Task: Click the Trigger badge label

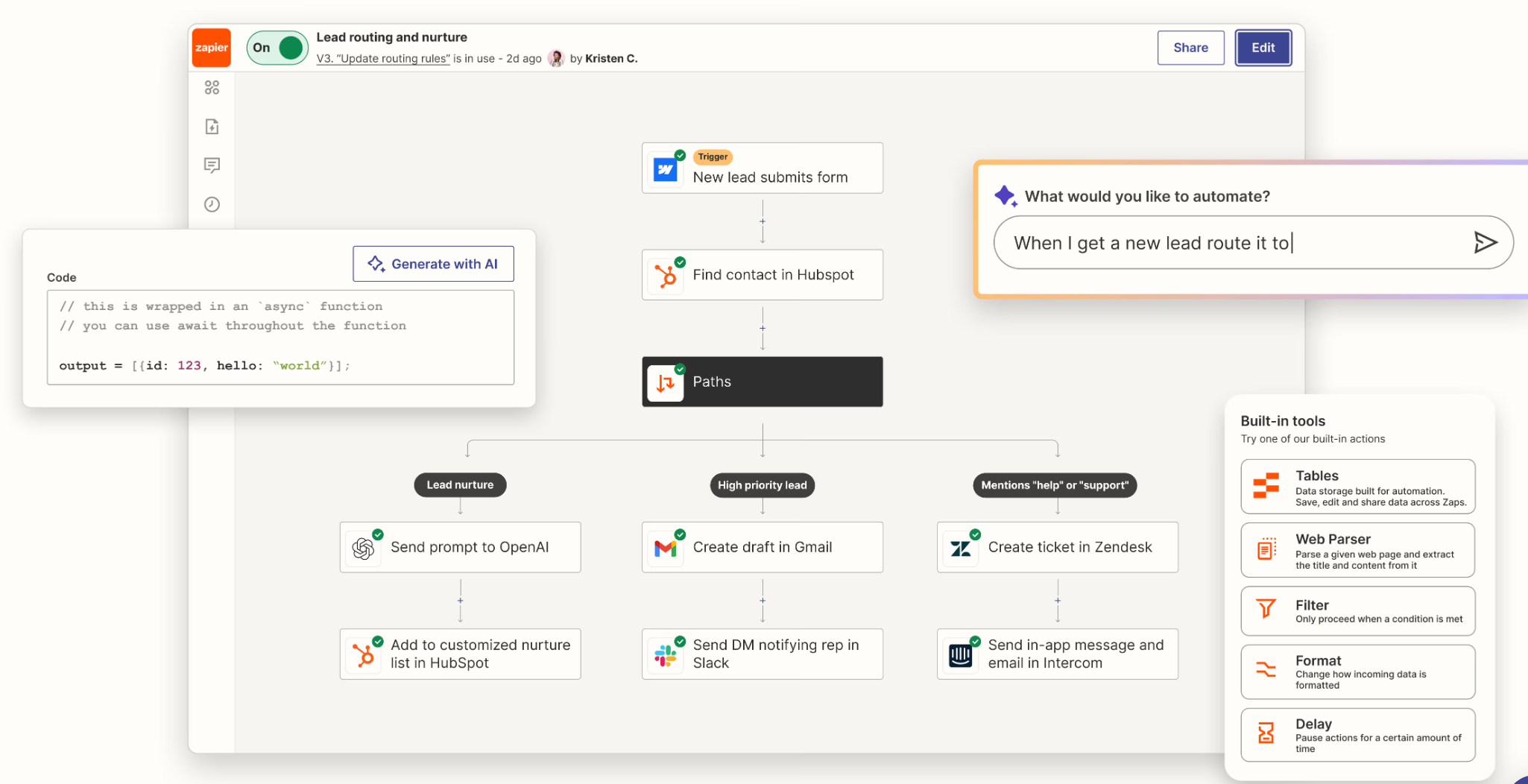Action: click(713, 157)
